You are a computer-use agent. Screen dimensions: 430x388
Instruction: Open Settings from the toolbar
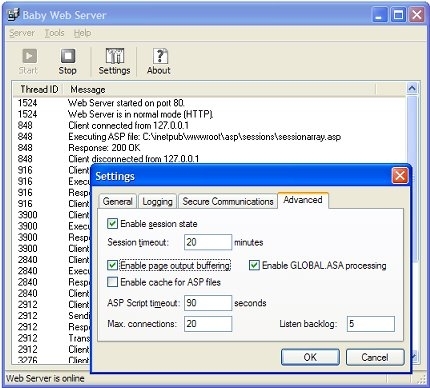click(114, 62)
